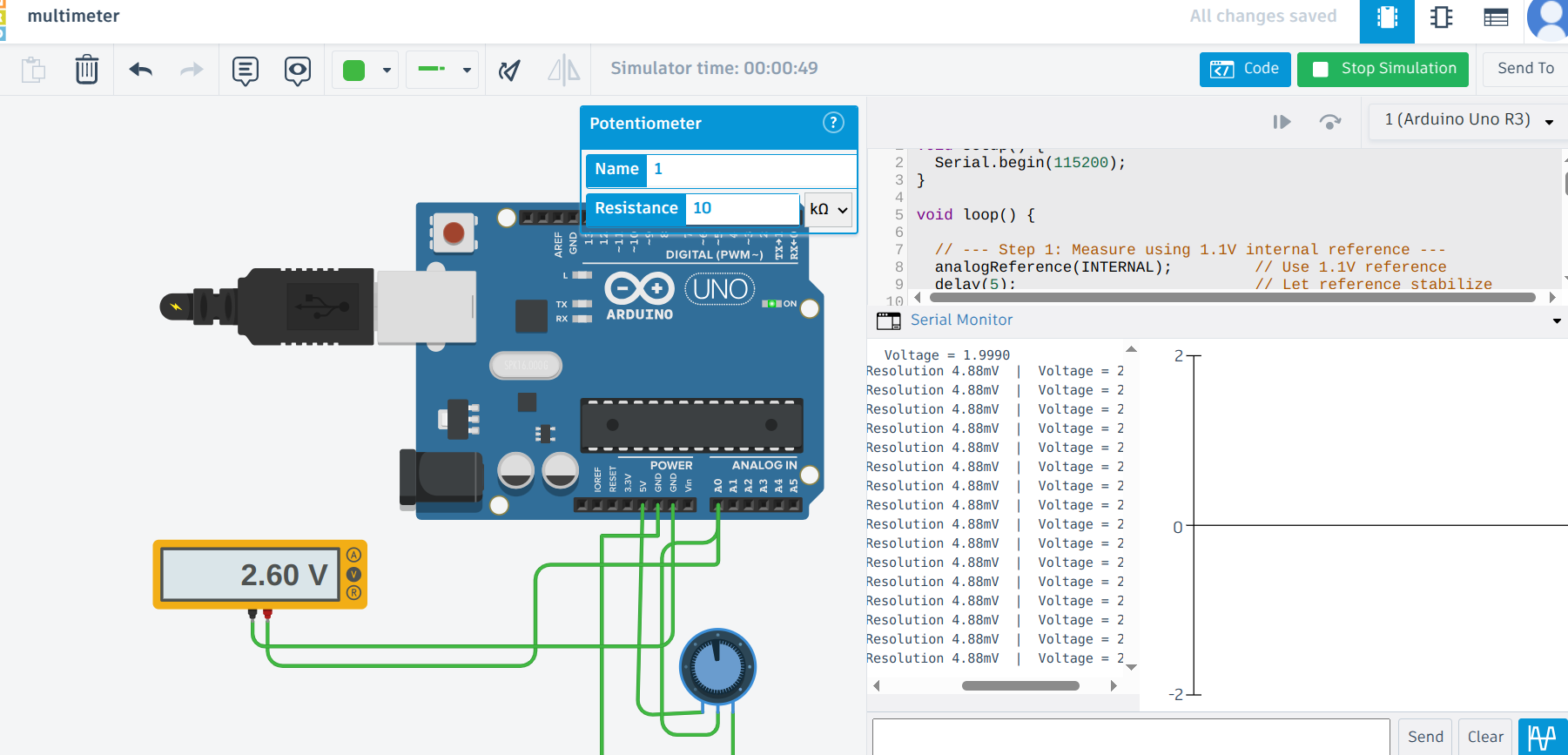Push the Arduino red reset button
The height and width of the screenshot is (755, 1568).
tap(454, 233)
